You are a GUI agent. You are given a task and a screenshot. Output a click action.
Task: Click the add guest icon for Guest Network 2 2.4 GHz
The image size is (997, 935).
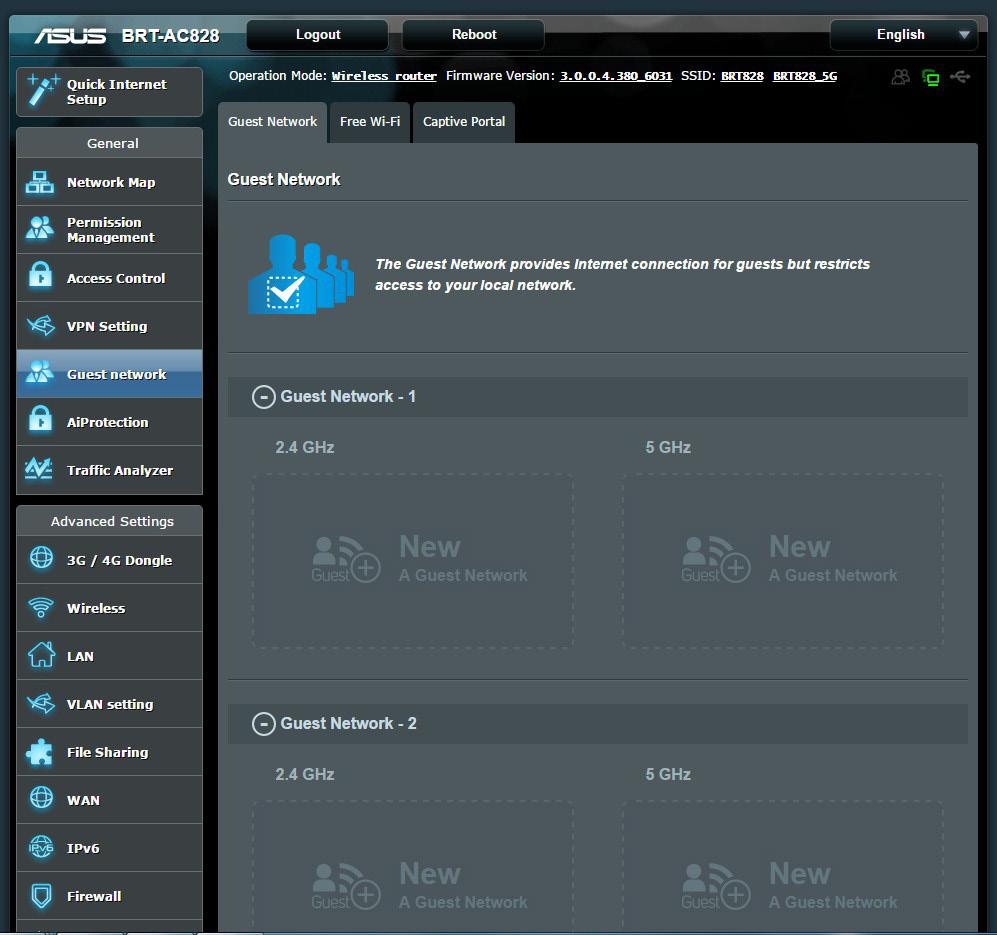pyautogui.click(x=345, y=887)
